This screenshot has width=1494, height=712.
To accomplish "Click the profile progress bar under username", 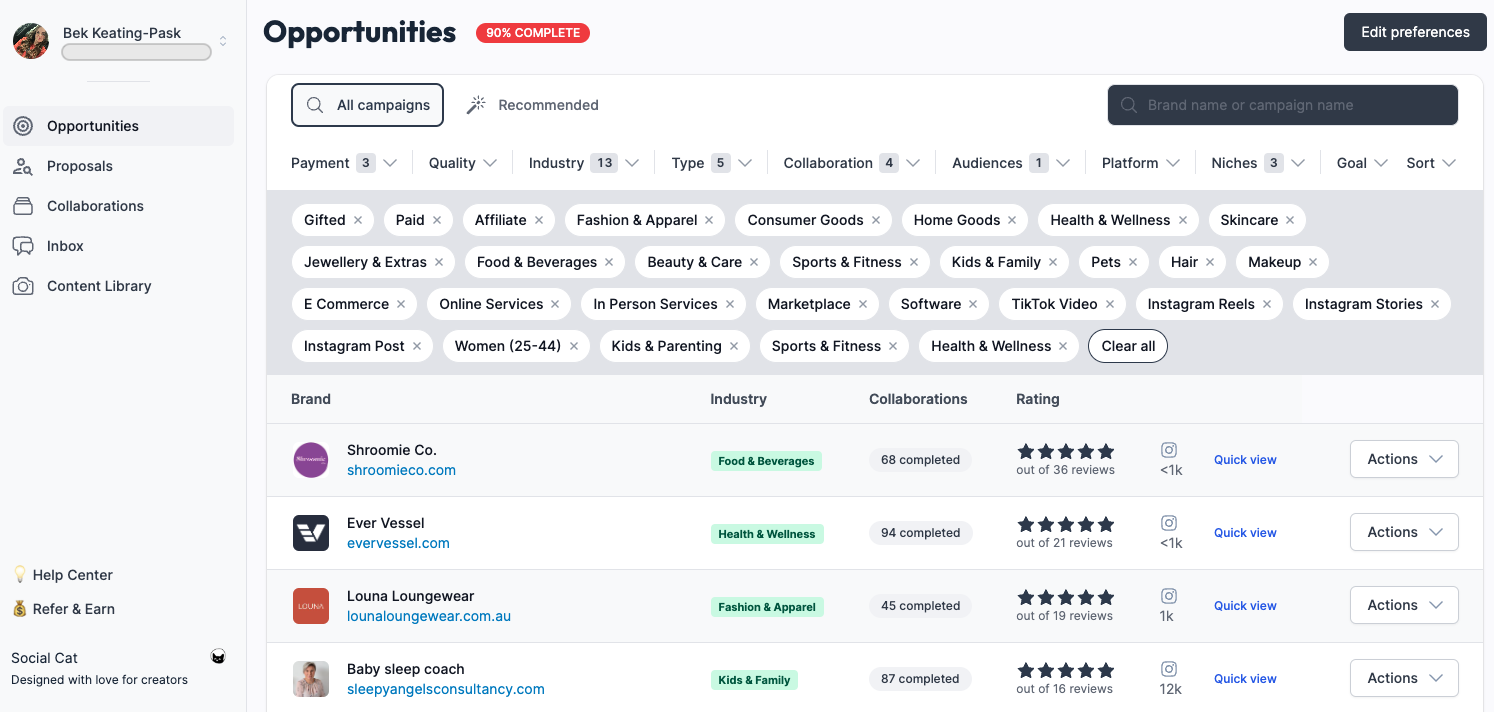I will pos(136,52).
